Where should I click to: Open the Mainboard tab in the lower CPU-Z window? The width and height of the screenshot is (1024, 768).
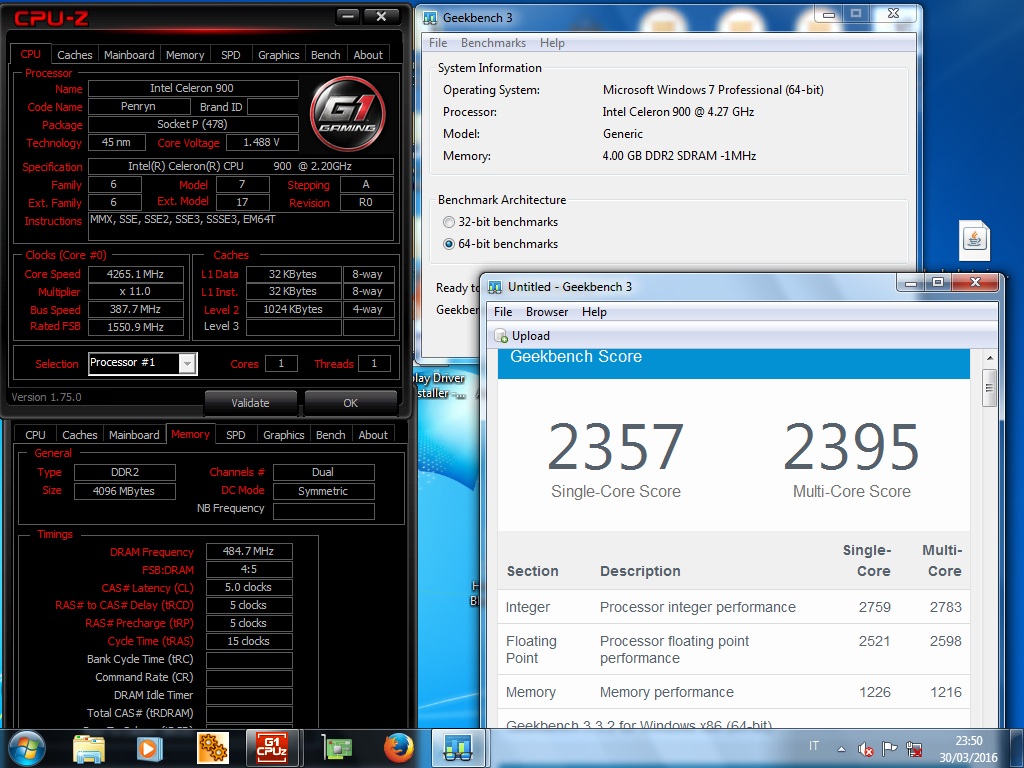[134, 435]
